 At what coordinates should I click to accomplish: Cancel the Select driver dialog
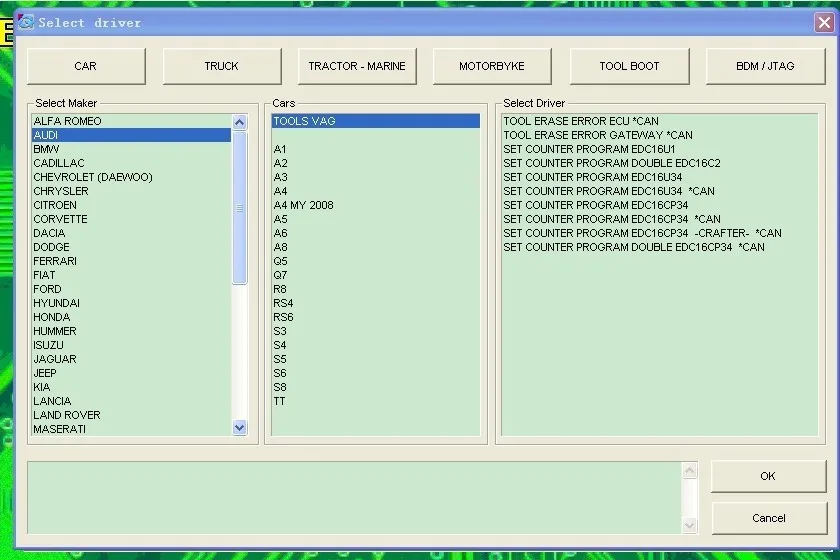pos(769,518)
